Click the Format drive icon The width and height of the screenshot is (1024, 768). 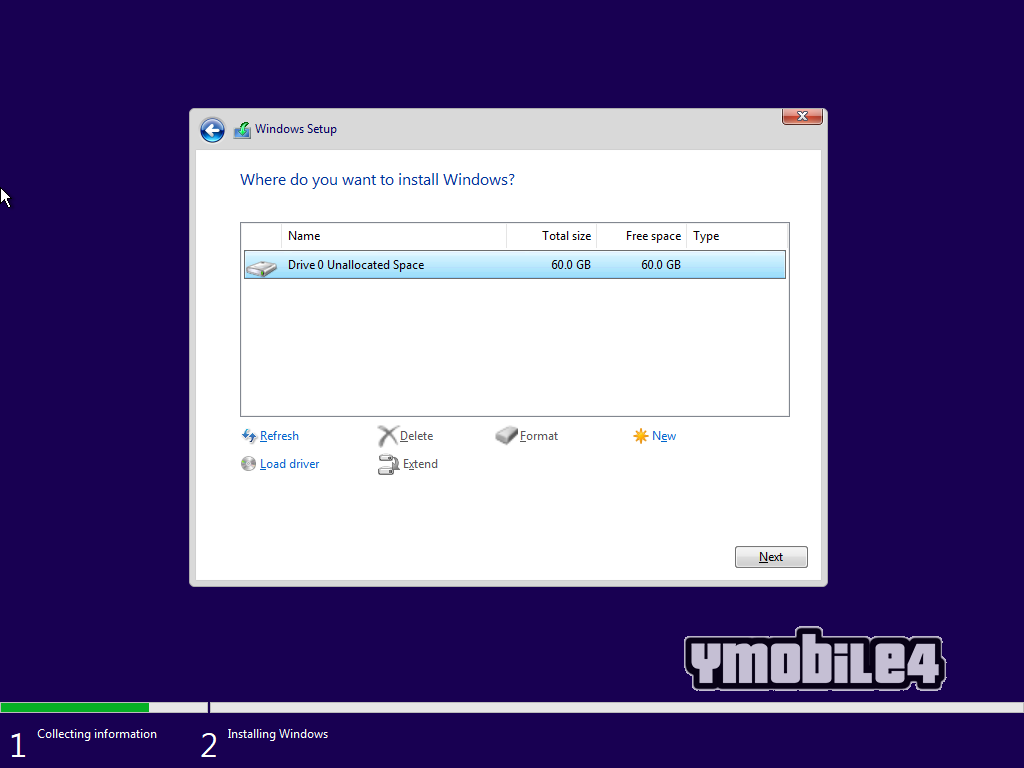click(x=506, y=436)
